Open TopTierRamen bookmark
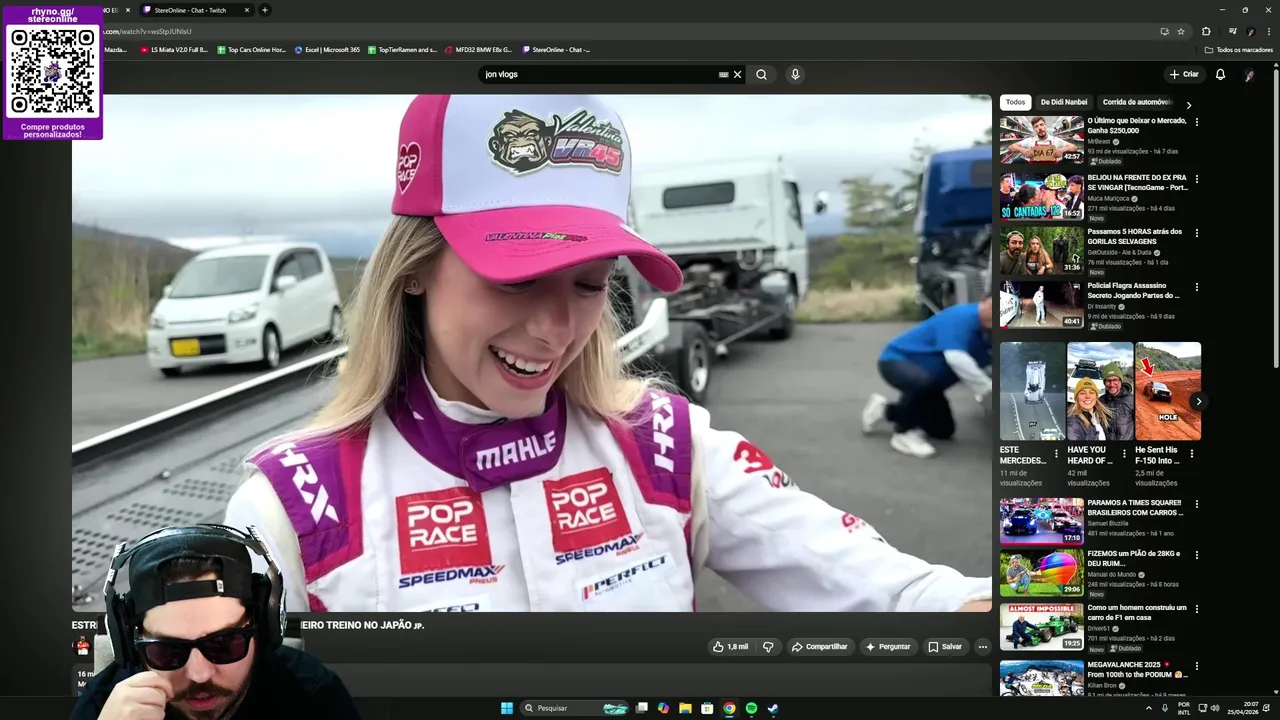The height and width of the screenshot is (720, 1280). [x=402, y=49]
